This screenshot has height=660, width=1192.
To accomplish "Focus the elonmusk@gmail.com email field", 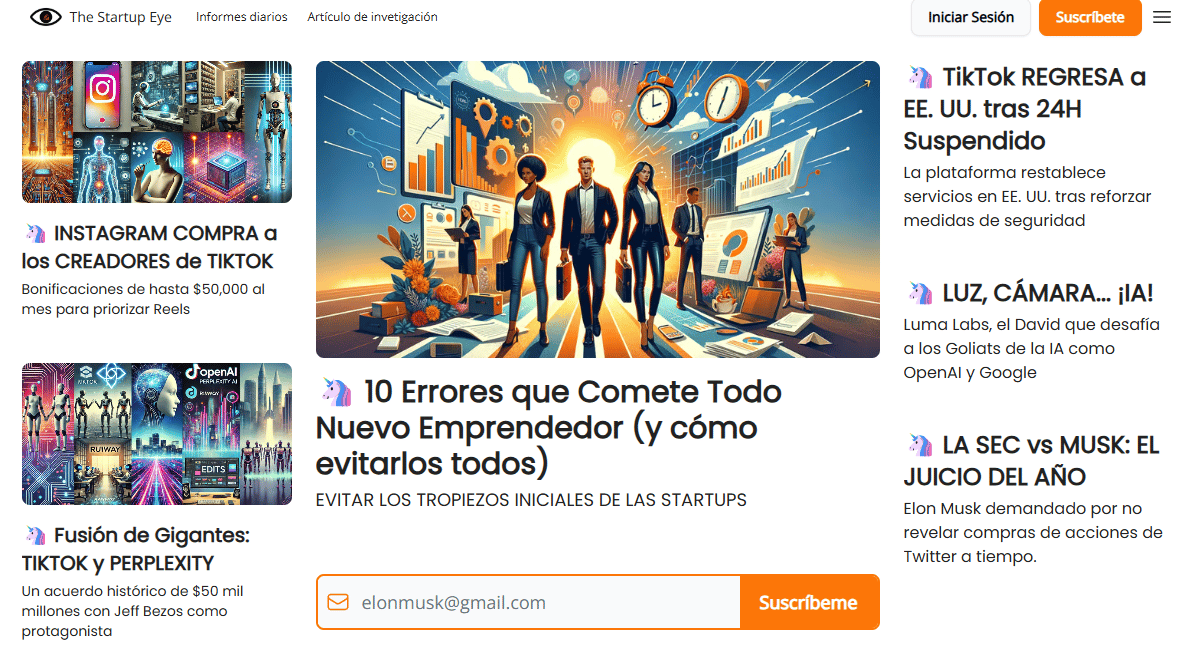I will tap(529, 602).
